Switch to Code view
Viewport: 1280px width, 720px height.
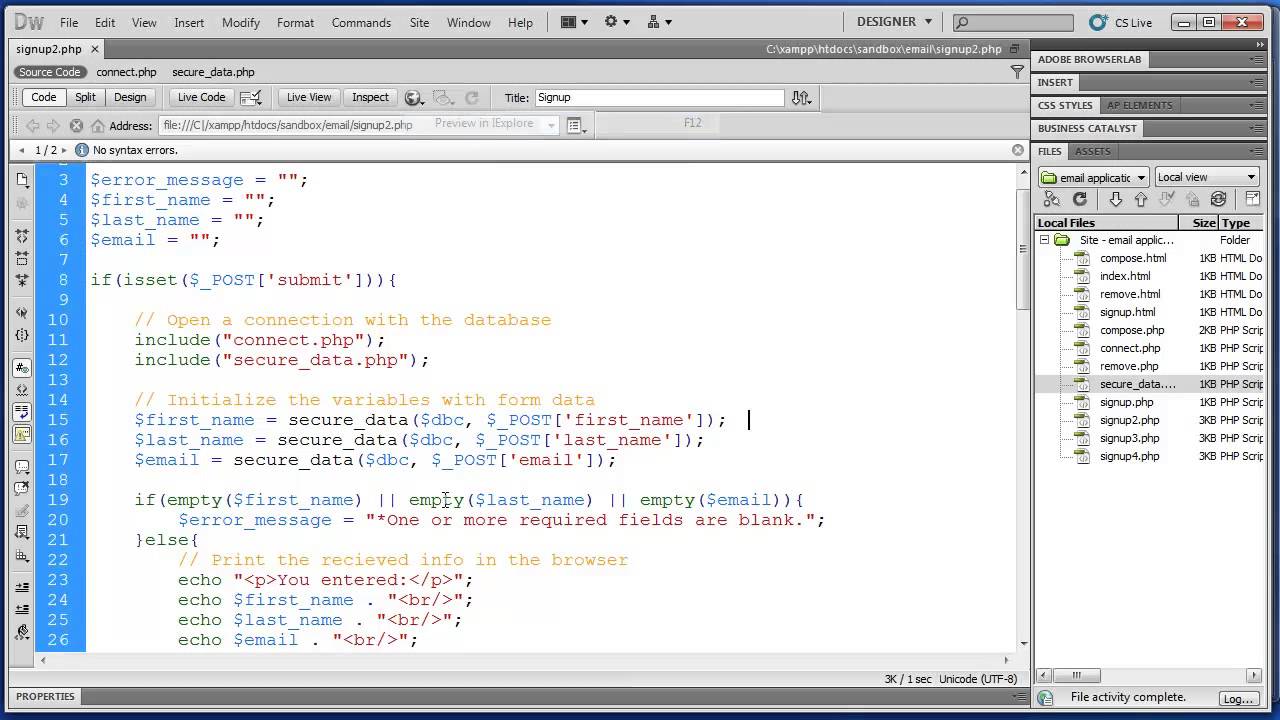coord(44,97)
